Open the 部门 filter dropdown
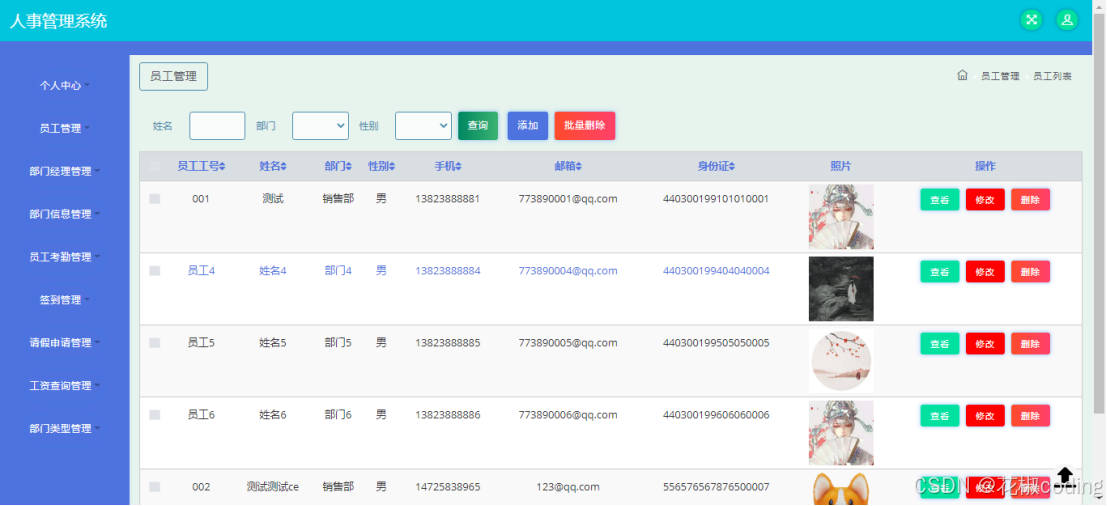Image resolution: width=1107 pixels, height=506 pixels. tap(321, 126)
